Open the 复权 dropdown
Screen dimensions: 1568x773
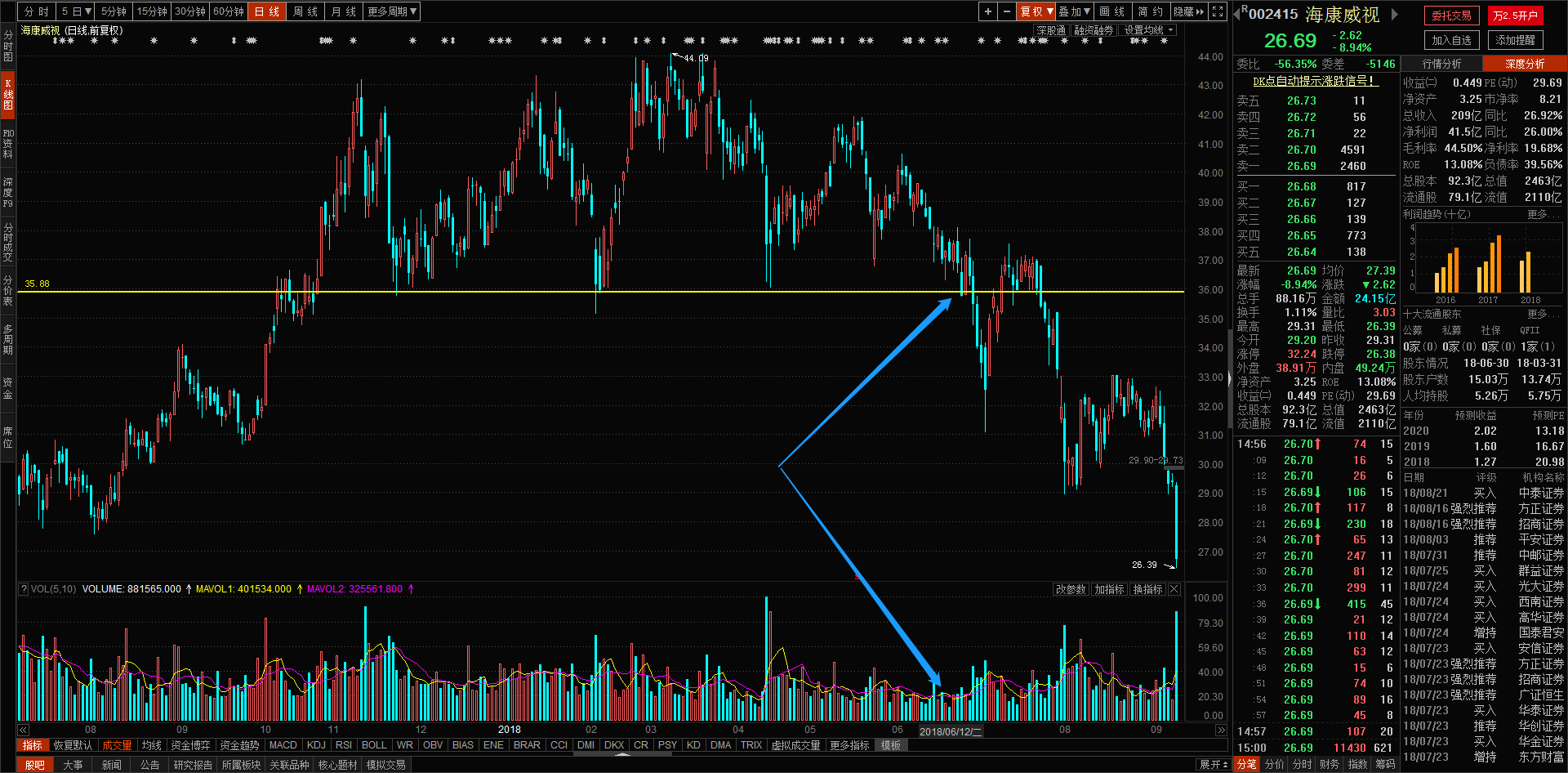pos(1036,11)
